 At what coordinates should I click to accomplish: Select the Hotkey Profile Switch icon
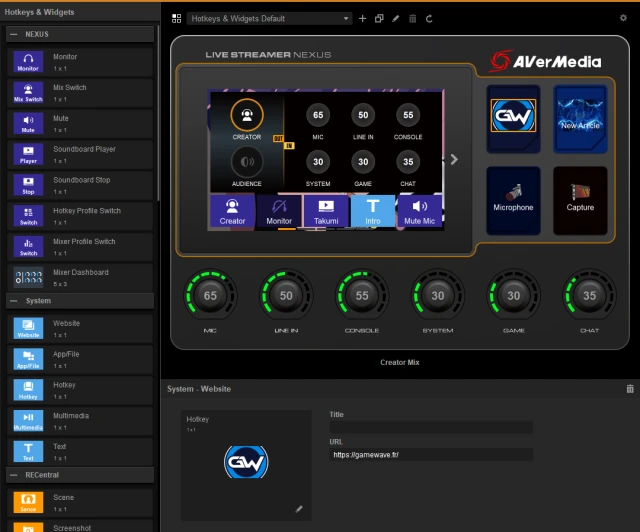[28, 216]
